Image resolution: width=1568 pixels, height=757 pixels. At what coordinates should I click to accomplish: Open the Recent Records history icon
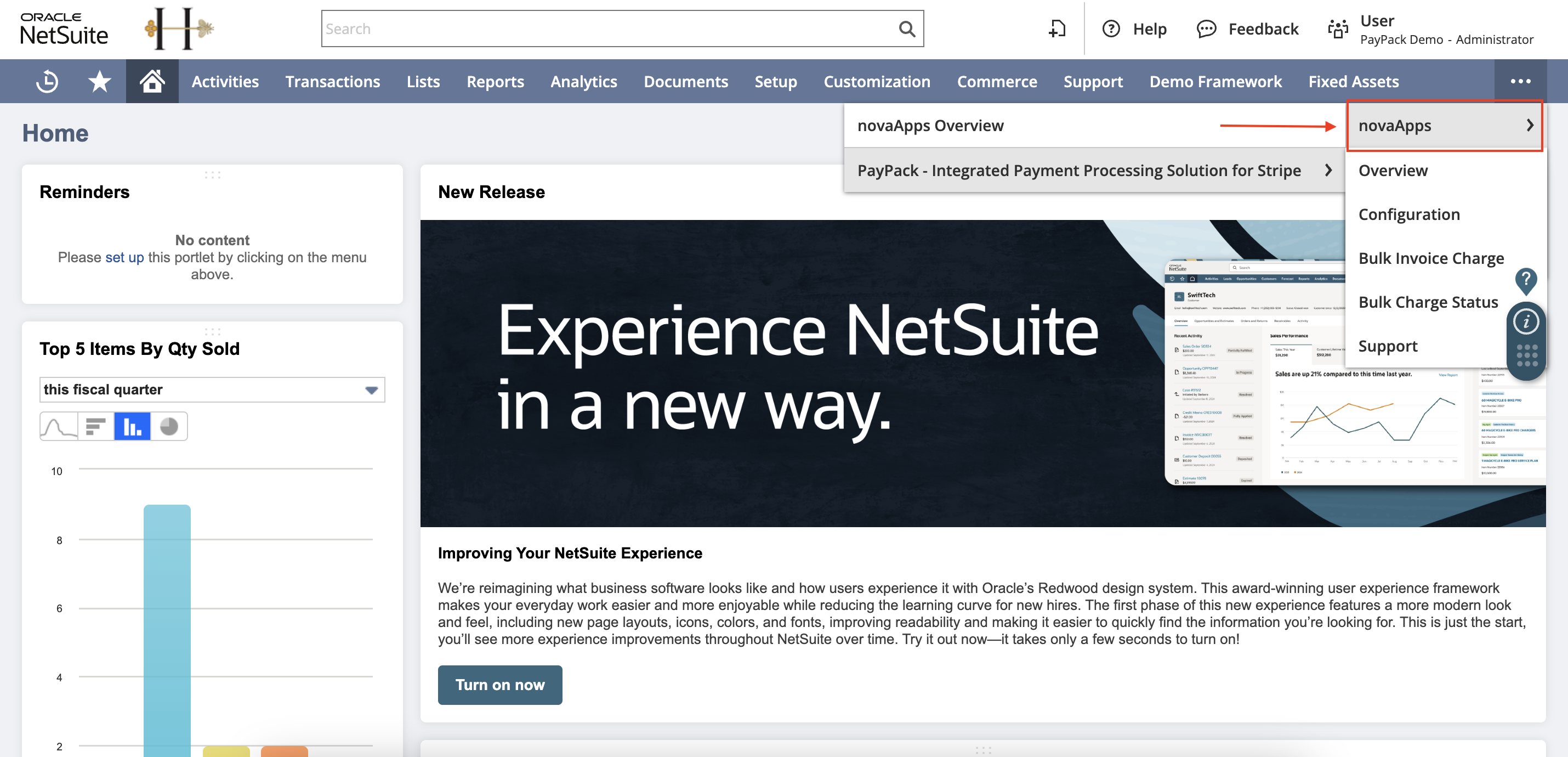point(47,81)
